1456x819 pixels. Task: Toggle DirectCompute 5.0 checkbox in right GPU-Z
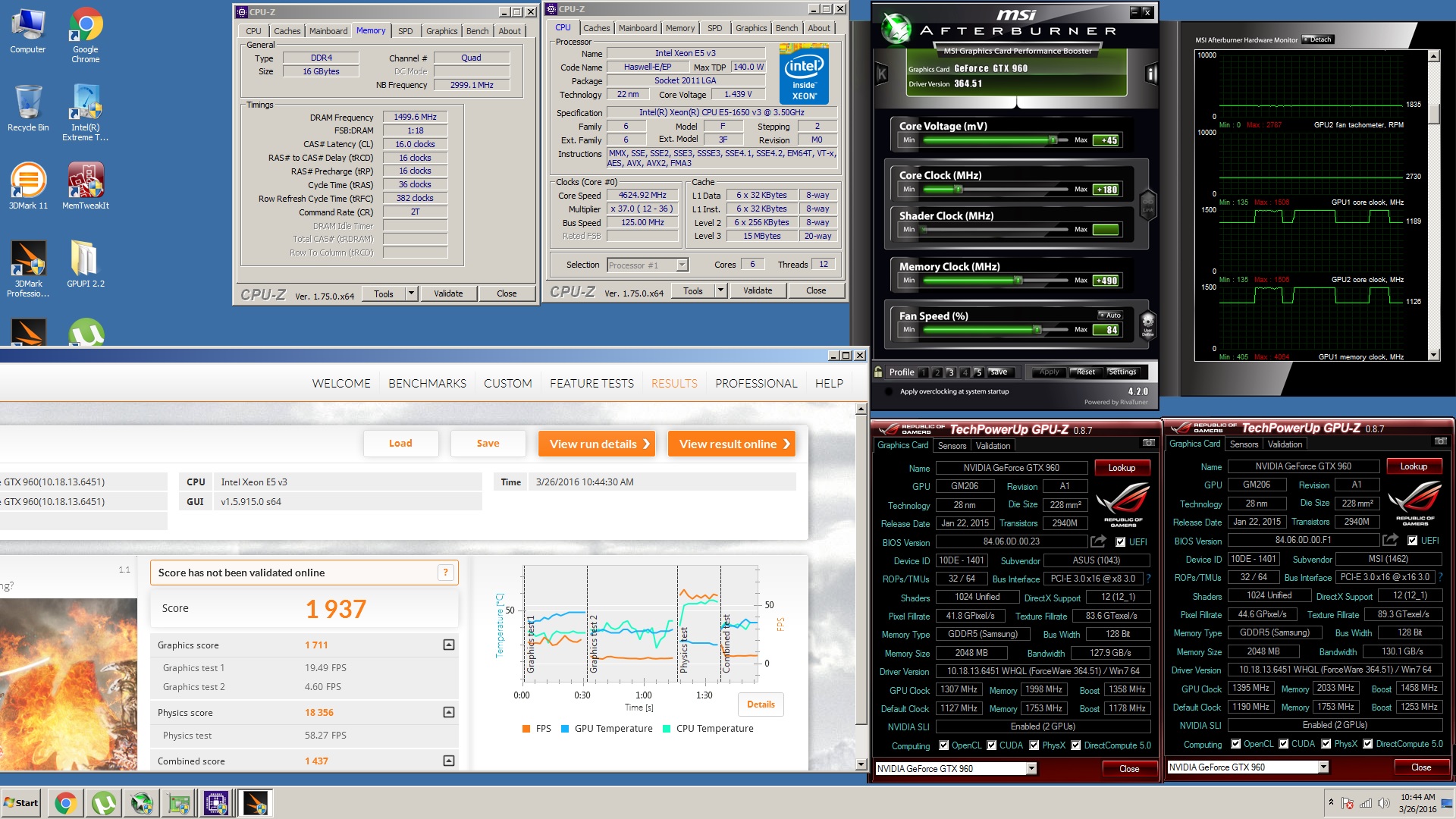click(x=1368, y=744)
